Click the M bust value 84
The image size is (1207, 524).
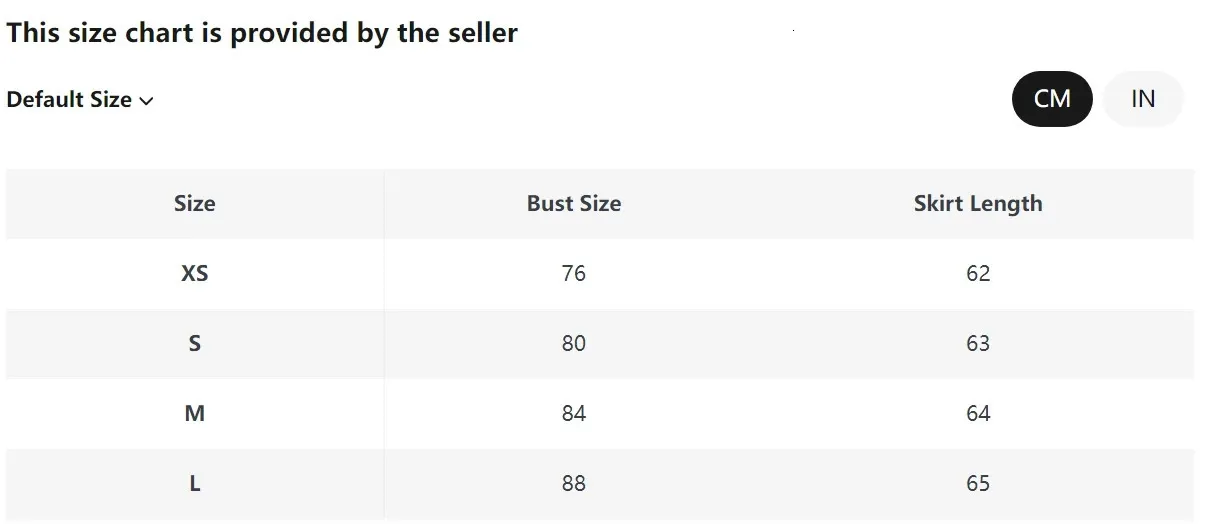coord(574,414)
